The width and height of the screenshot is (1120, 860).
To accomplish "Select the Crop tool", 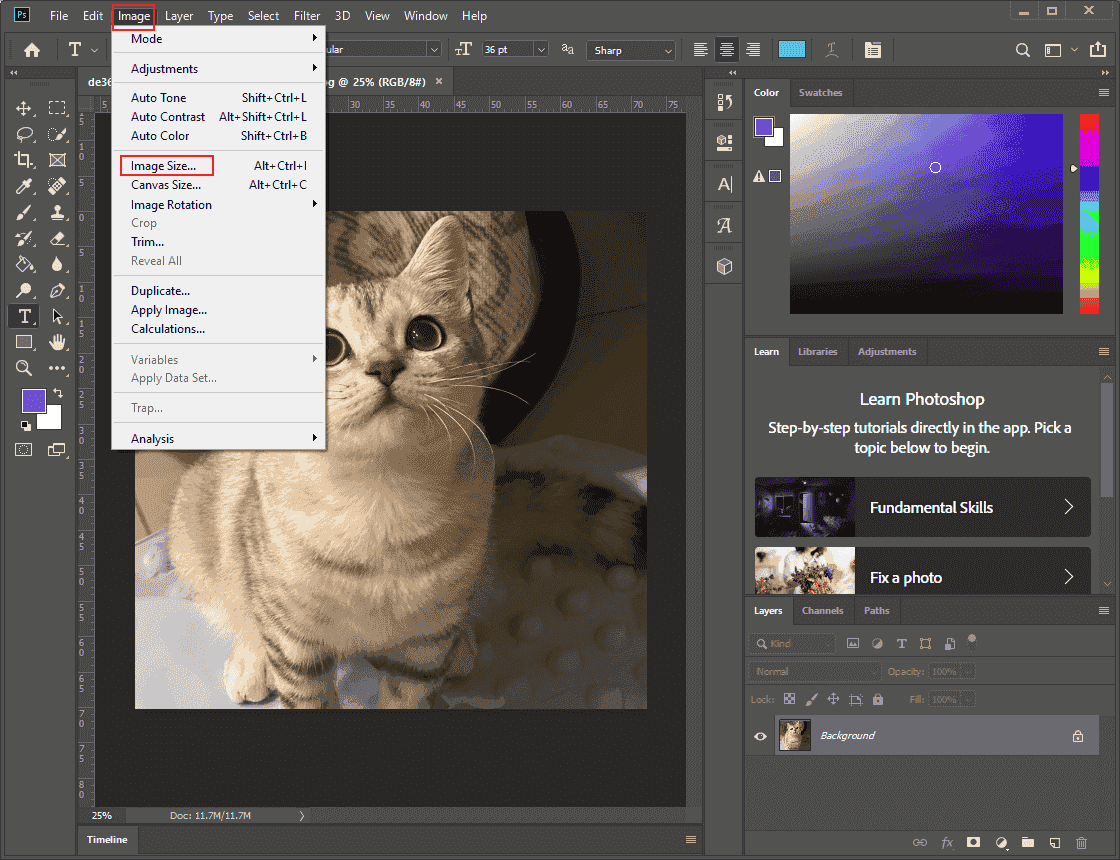I will pyautogui.click(x=22, y=160).
